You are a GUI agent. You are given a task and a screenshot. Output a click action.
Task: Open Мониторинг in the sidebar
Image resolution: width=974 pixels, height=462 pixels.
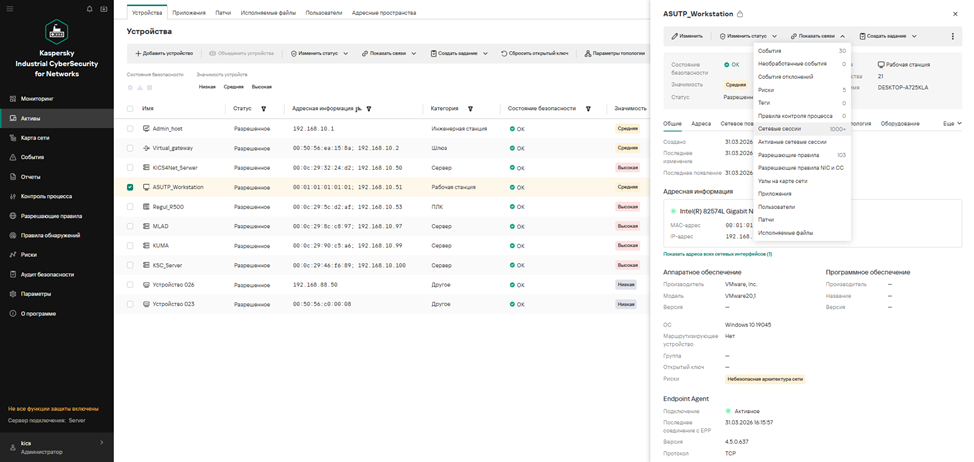37,99
